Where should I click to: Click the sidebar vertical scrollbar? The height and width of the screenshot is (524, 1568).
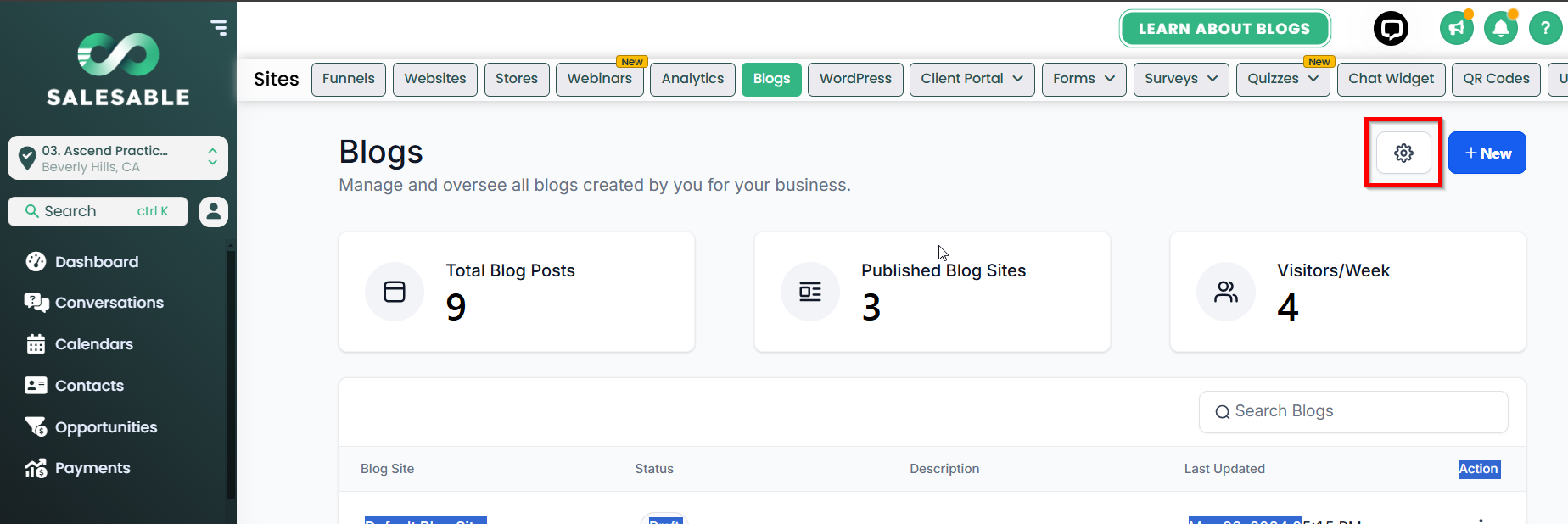[230, 373]
